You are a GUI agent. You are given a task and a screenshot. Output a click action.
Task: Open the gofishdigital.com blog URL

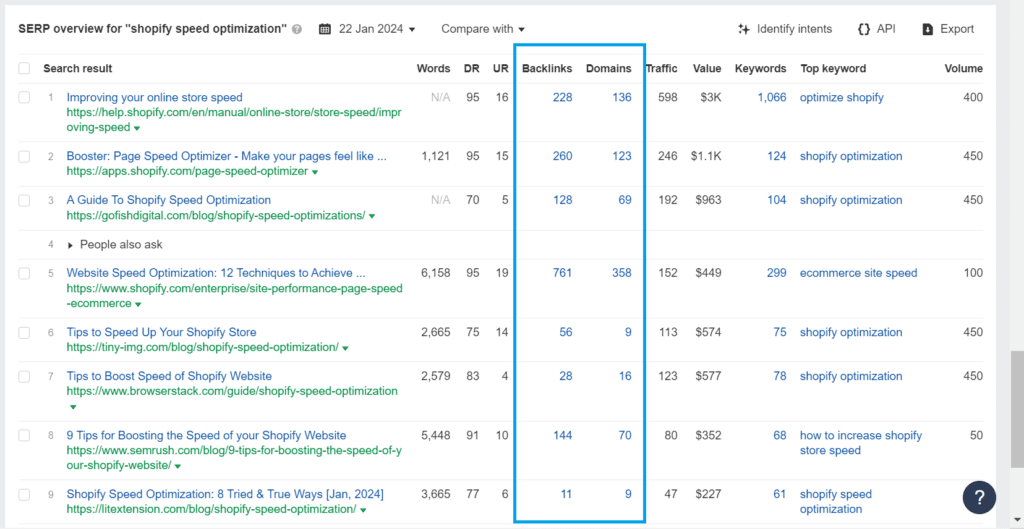[216, 216]
